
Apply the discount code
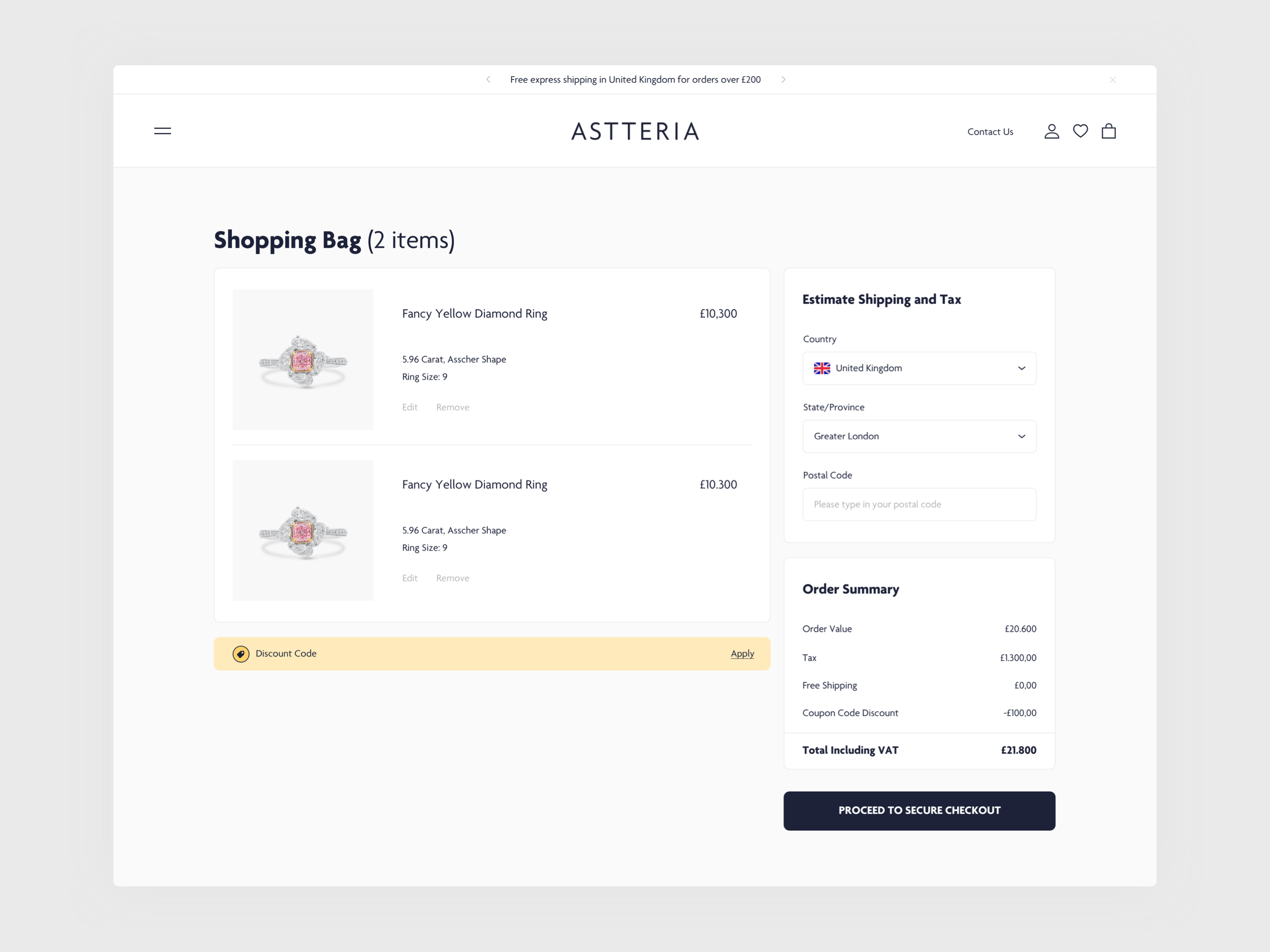click(x=742, y=654)
